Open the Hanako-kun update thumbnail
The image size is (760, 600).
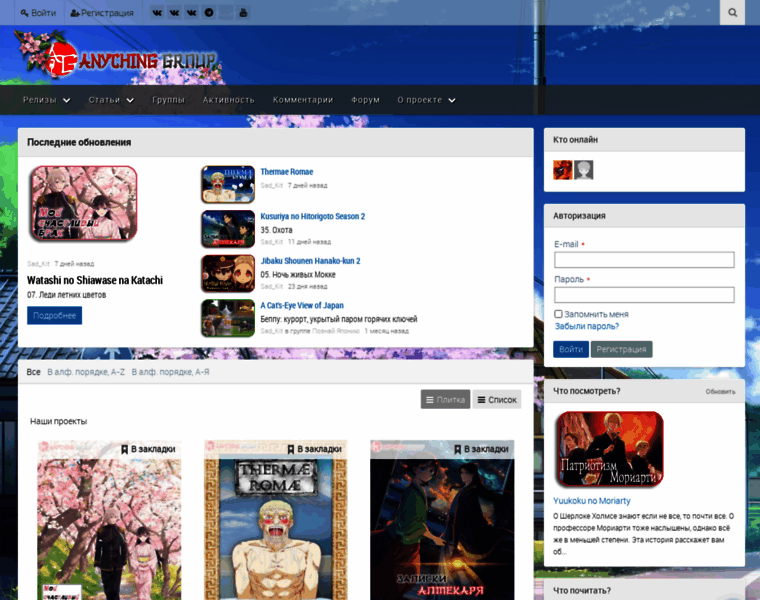tap(228, 274)
